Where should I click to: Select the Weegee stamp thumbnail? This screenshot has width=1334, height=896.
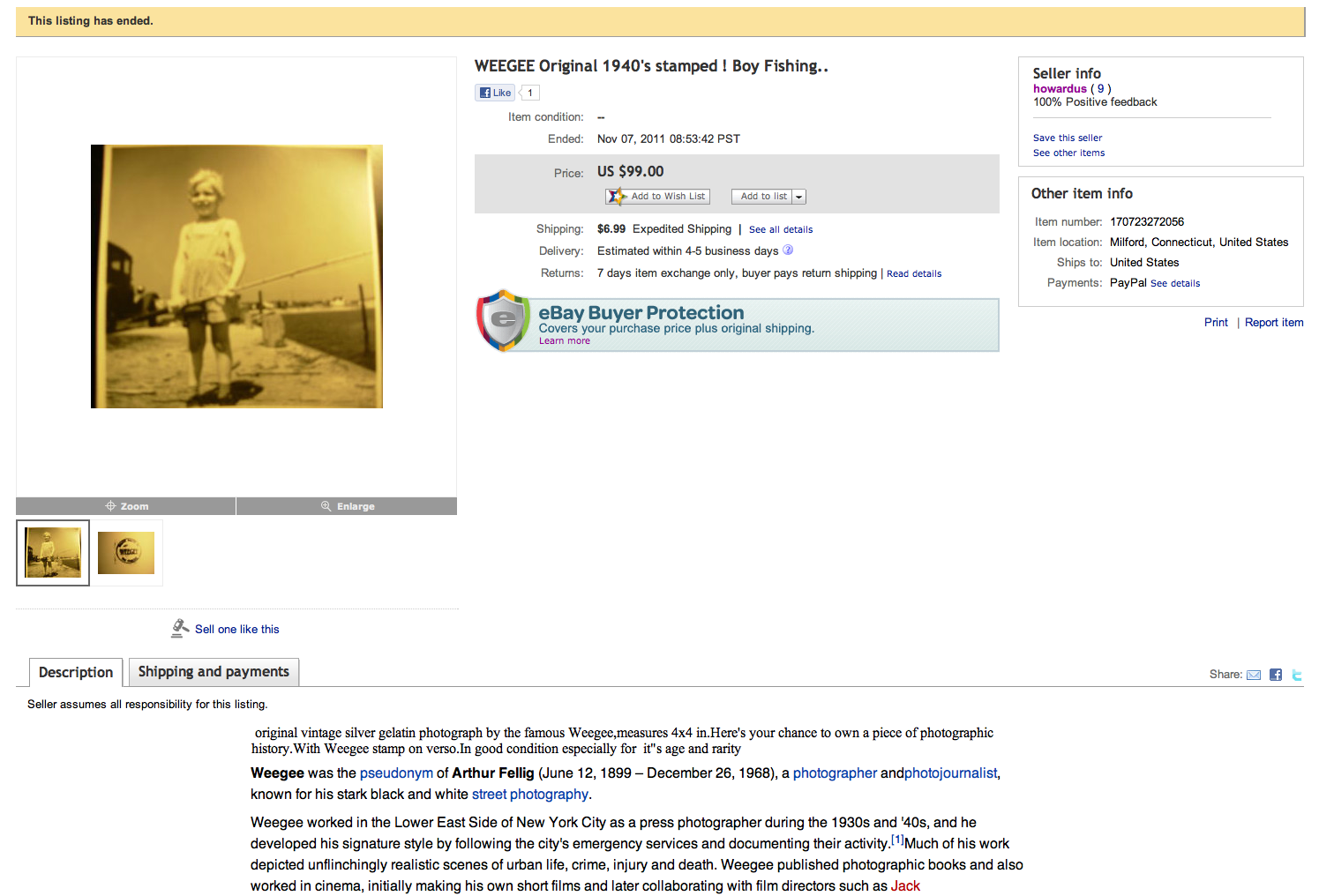coord(126,553)
